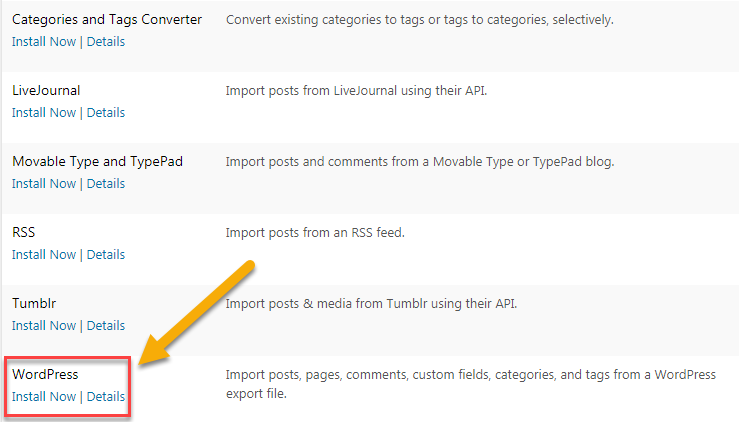Click Install Now for Categories and Tags Converter

(x=44, y=42)
